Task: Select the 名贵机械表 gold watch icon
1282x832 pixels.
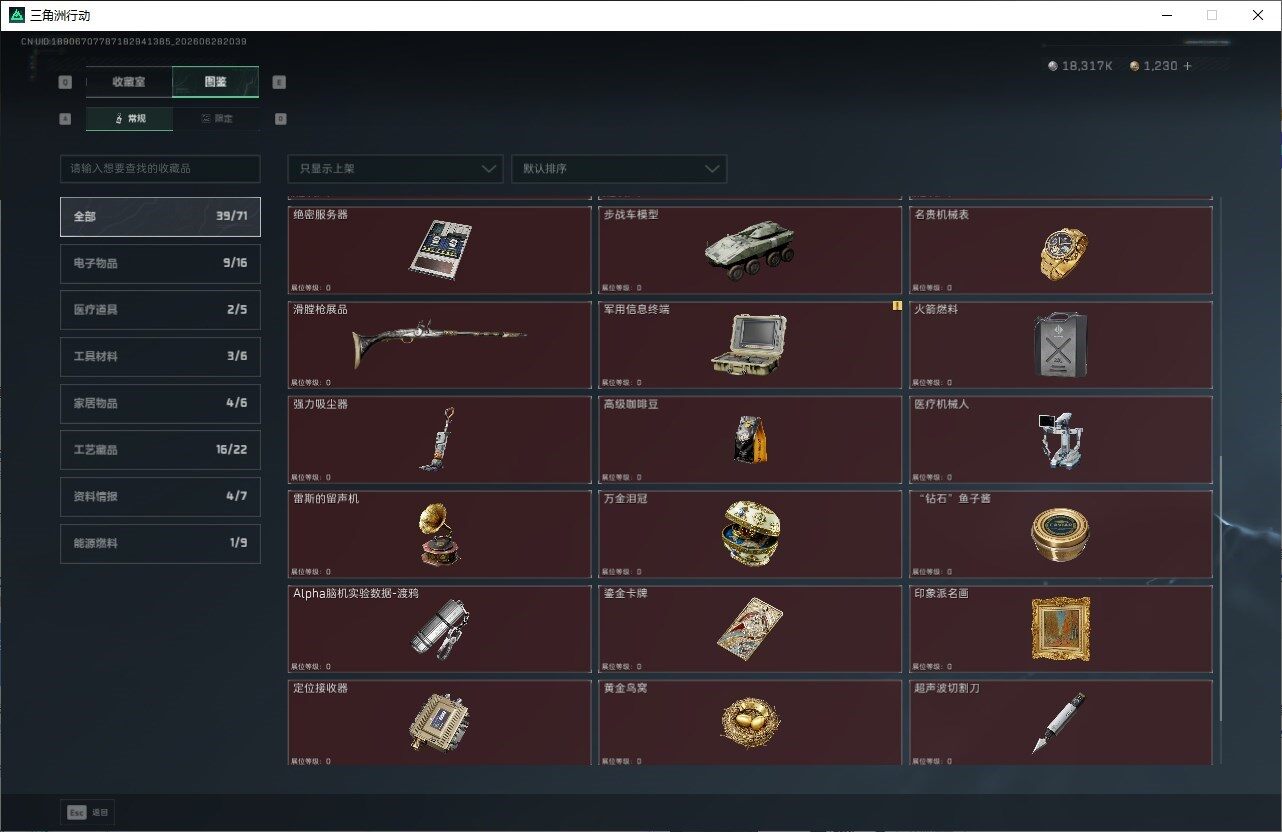Action: (x=1062, y=252)
